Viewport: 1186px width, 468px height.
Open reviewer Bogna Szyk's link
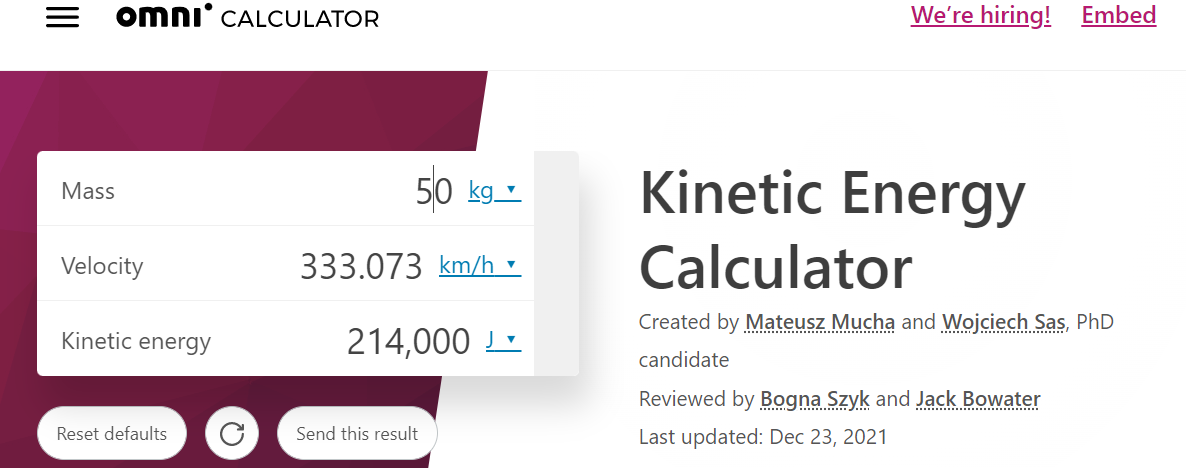click(815, 398)
